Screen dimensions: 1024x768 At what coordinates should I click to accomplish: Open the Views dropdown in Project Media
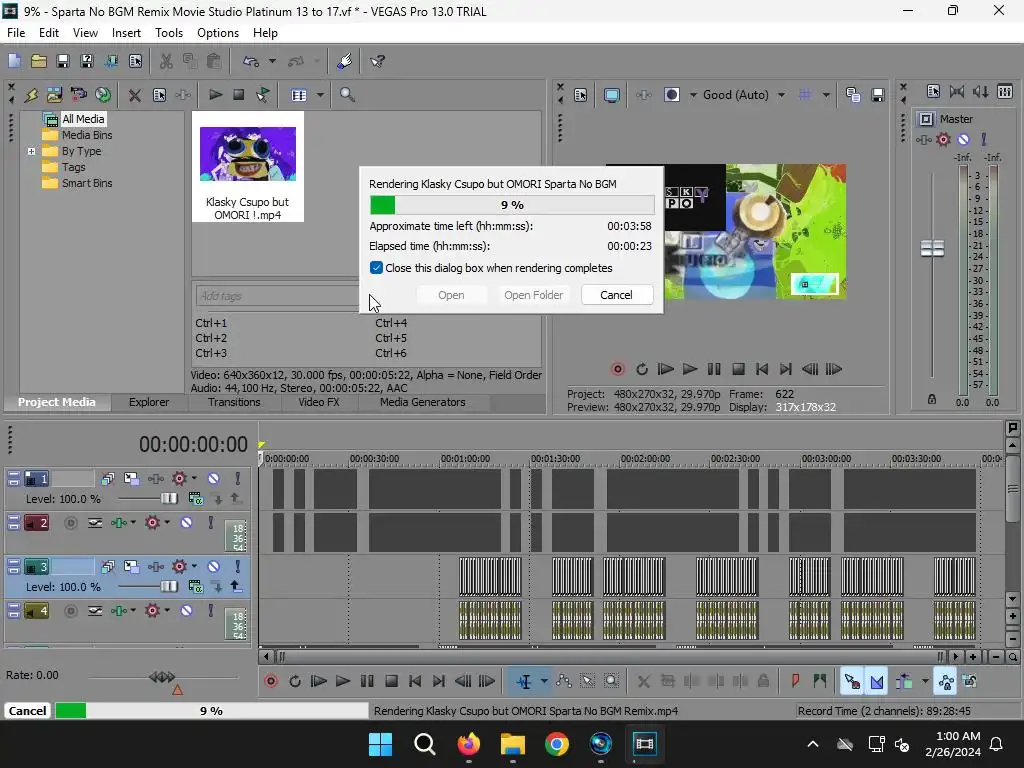320,95
